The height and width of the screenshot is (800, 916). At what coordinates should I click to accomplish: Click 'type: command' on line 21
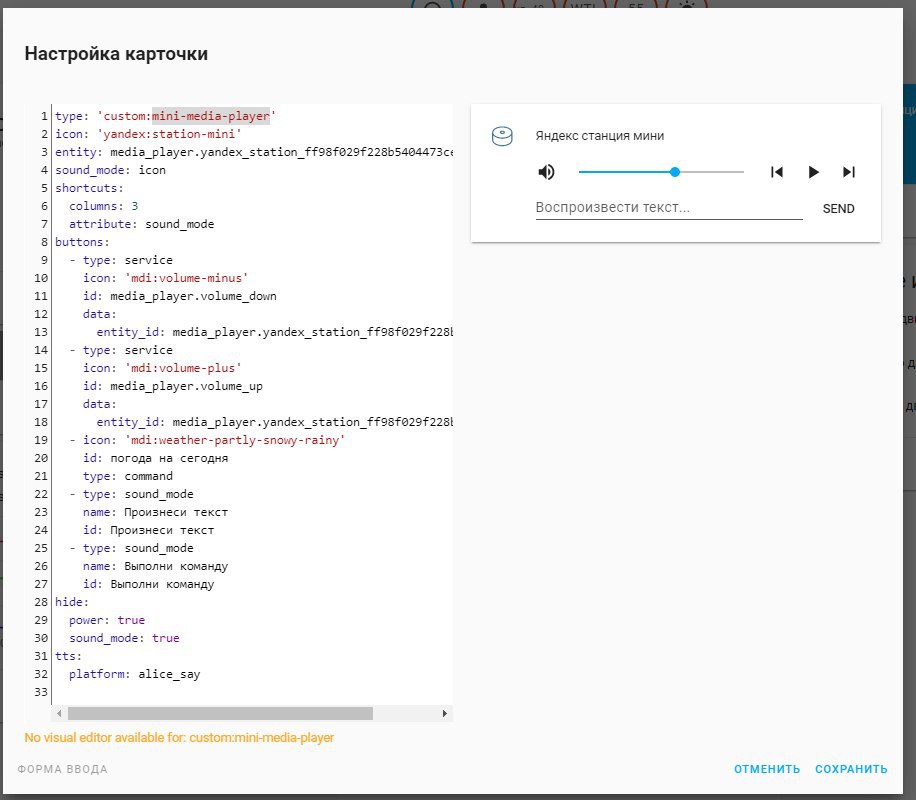[x=127, y=476]
